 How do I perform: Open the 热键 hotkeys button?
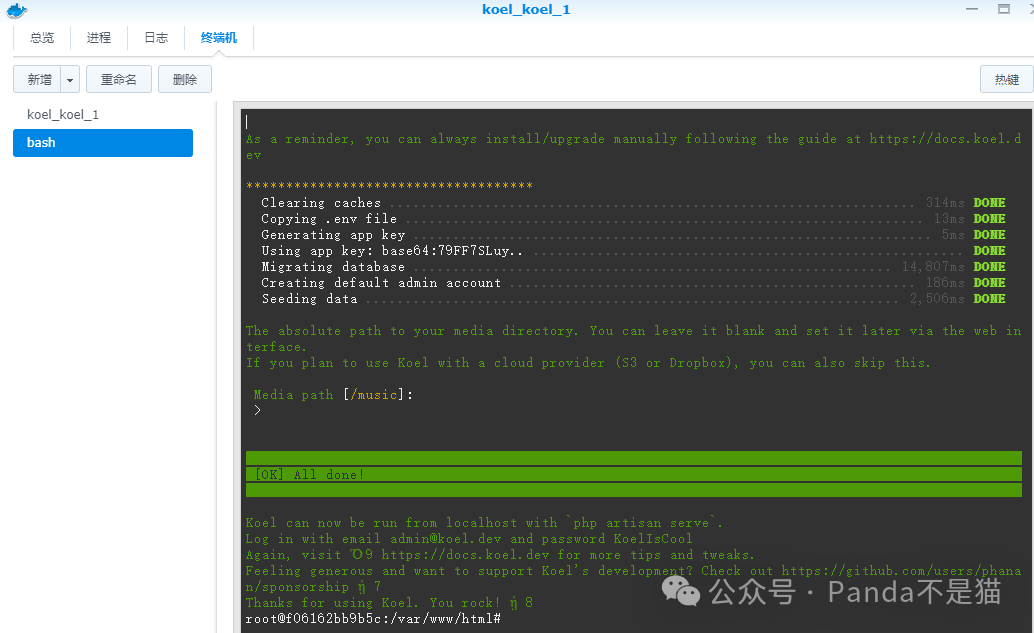[x=1006, y=79]
